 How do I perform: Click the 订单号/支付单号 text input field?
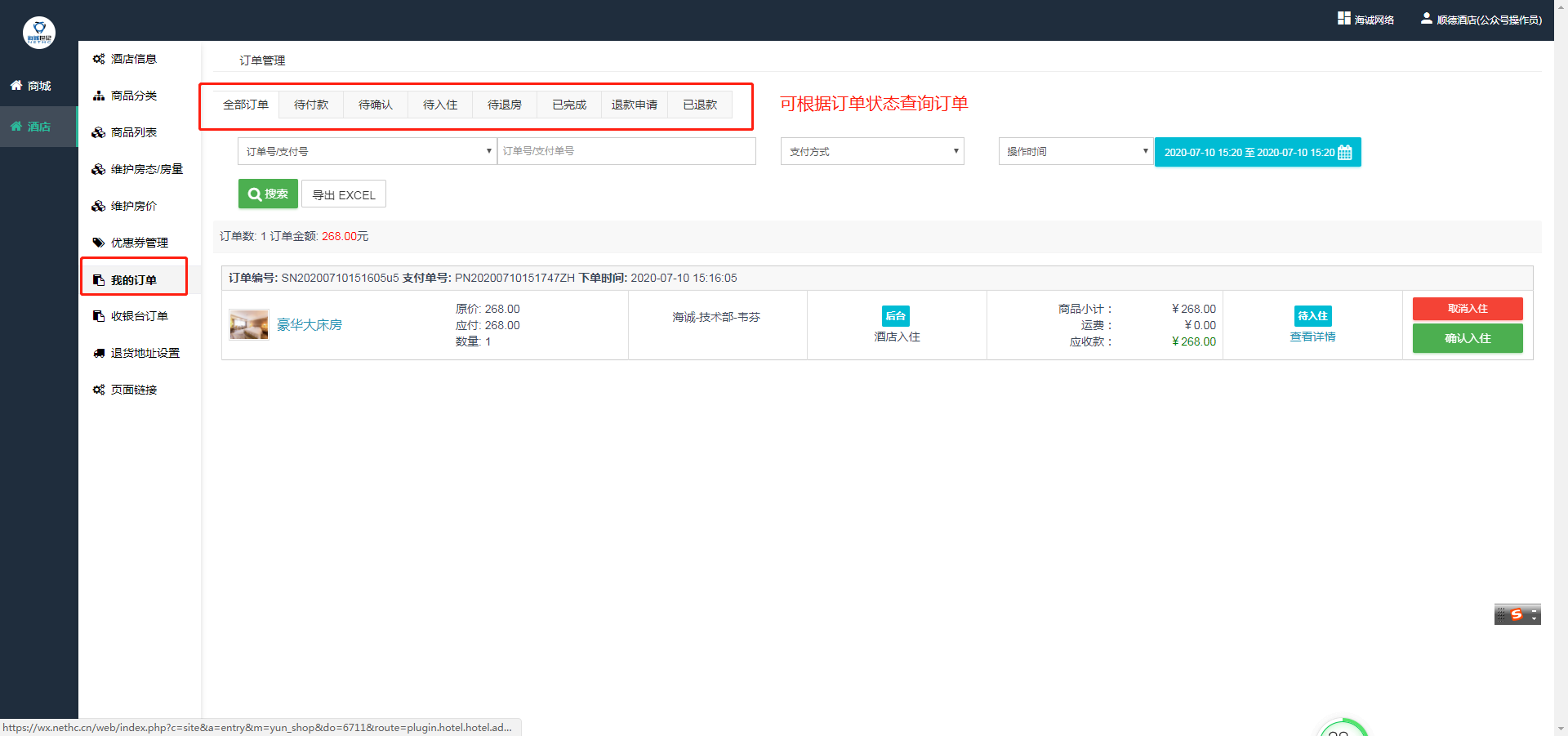(626, 151)
